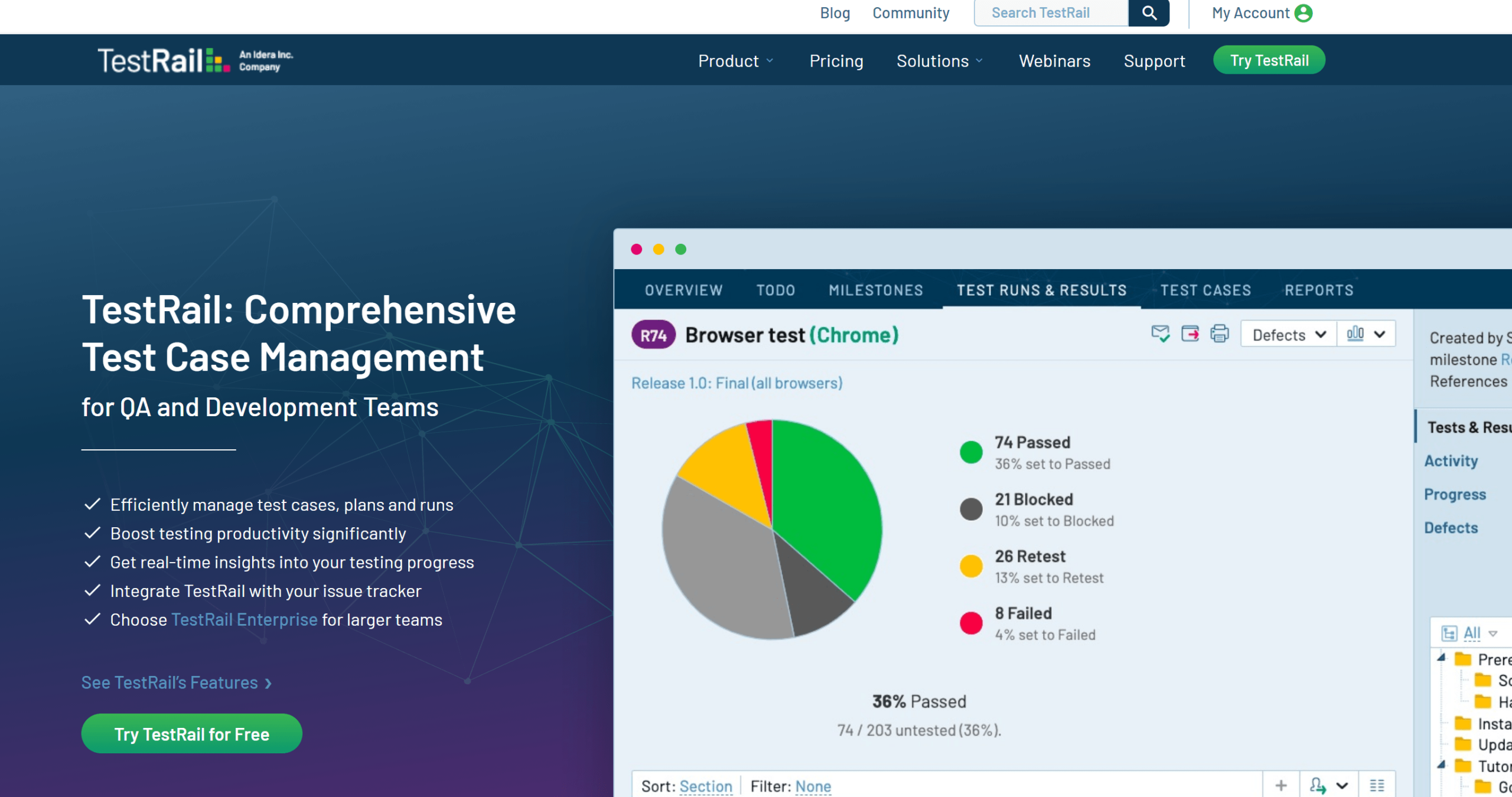The width and height of the screenshot is (1512, 797).
Task: Open the Webinars menu item
Action: [x=1055, y=61]
